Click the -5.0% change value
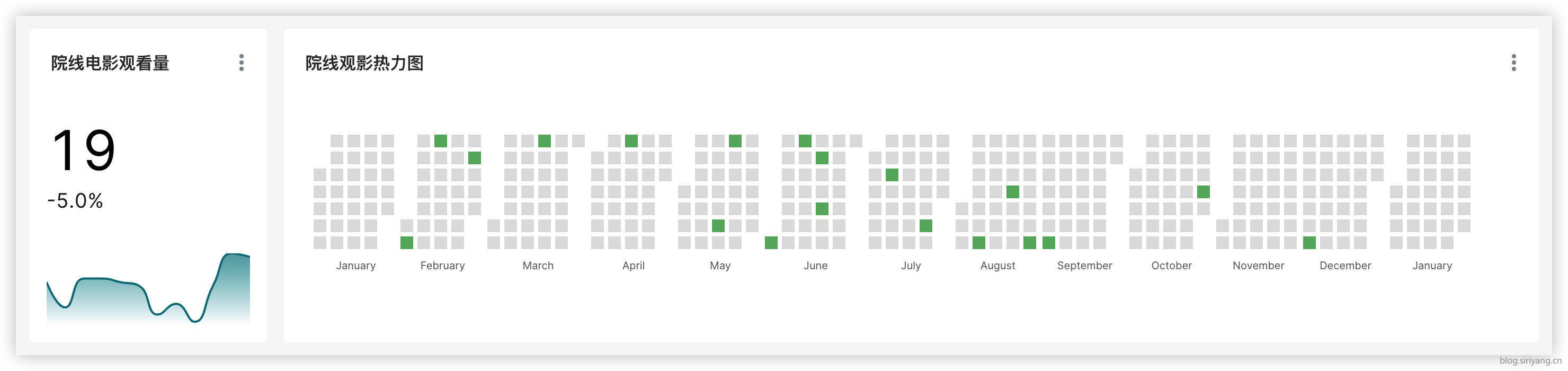 click(x=75, y=201)
